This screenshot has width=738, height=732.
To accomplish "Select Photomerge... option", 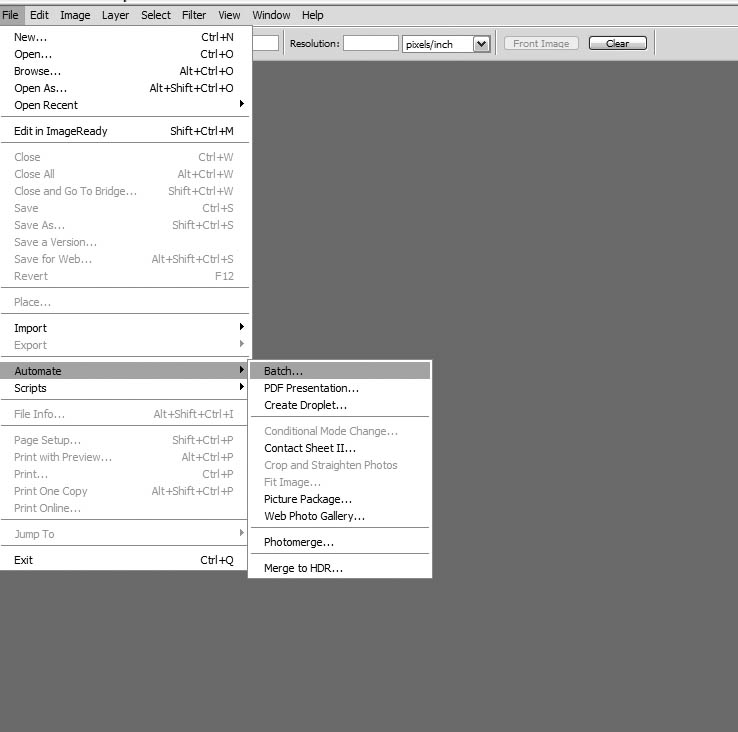I will (x=340, y=542).
